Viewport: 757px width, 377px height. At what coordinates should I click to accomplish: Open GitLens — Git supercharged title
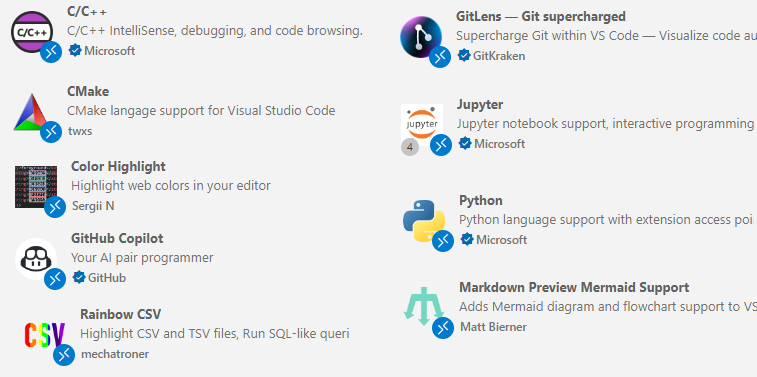click(541, 16)
